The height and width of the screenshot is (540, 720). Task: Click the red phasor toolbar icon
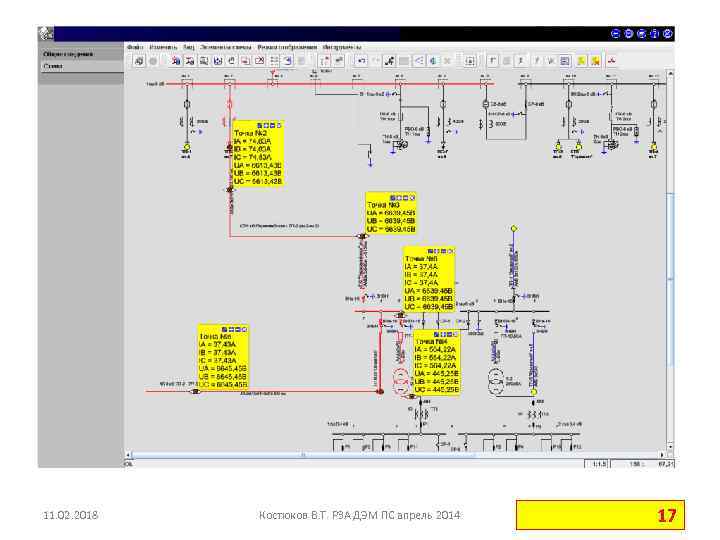coord(612,61)
